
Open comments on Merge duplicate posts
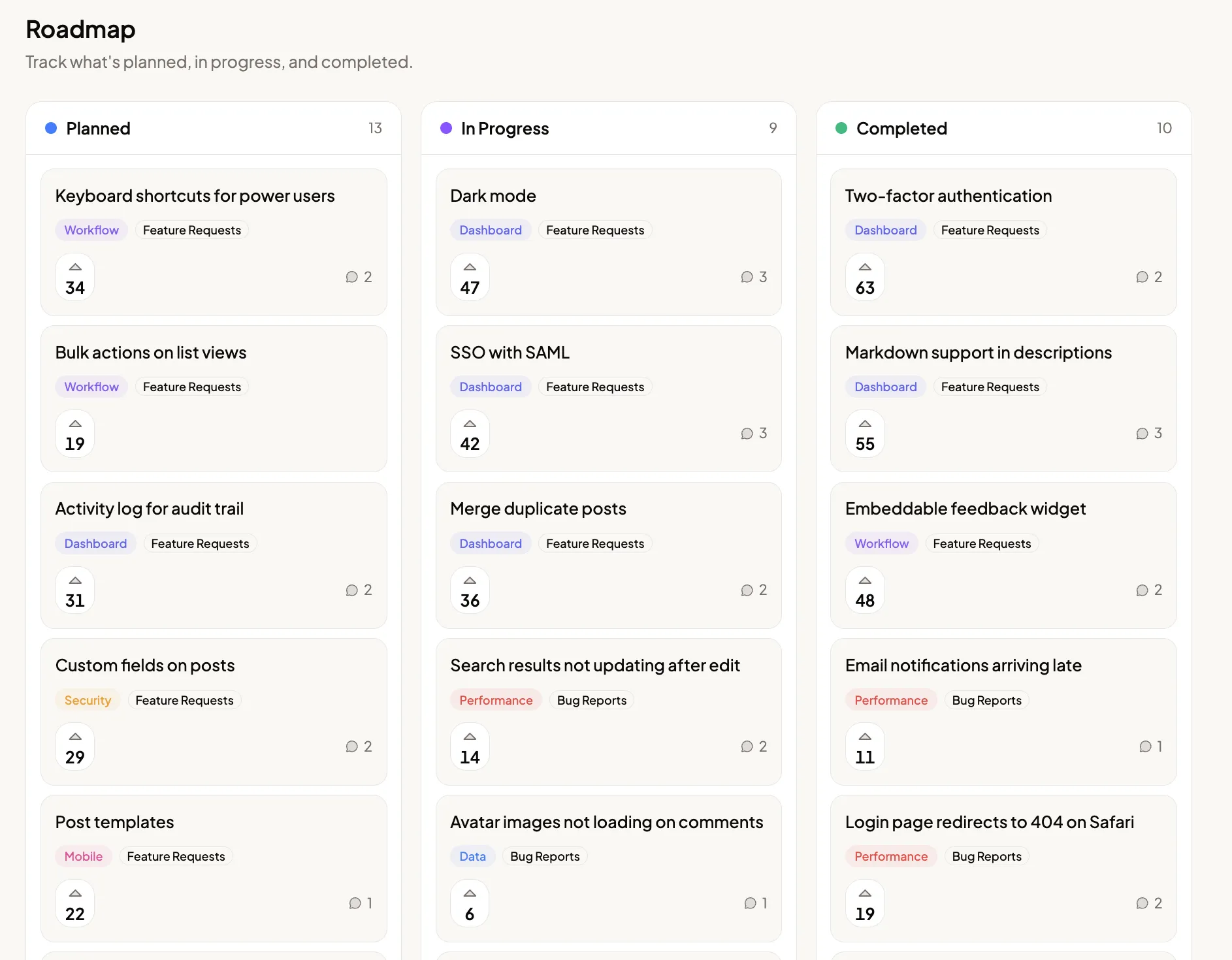(x=754, y=590)
